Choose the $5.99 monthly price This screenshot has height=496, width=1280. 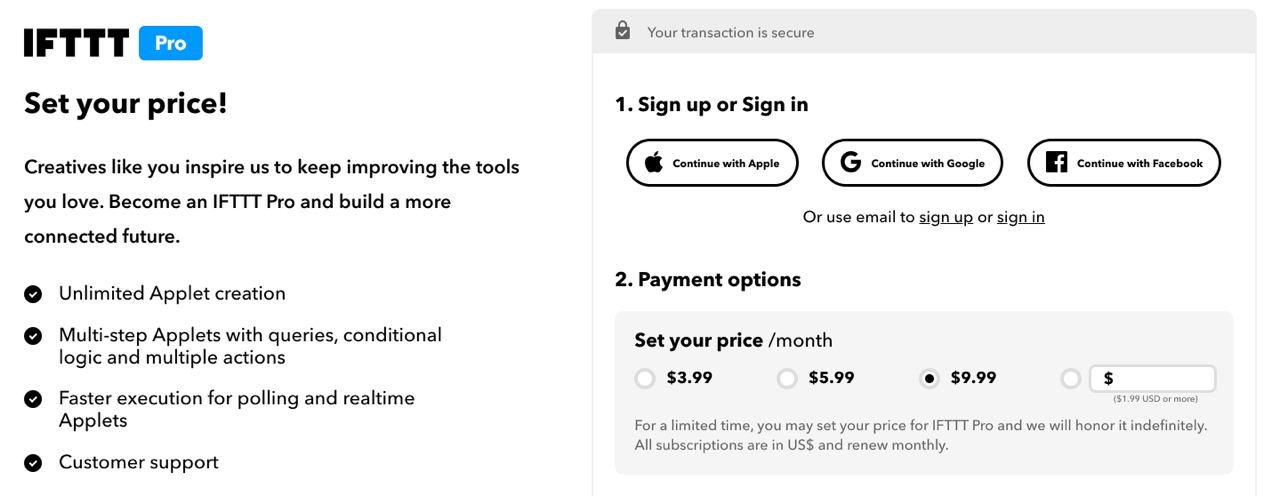788,379
